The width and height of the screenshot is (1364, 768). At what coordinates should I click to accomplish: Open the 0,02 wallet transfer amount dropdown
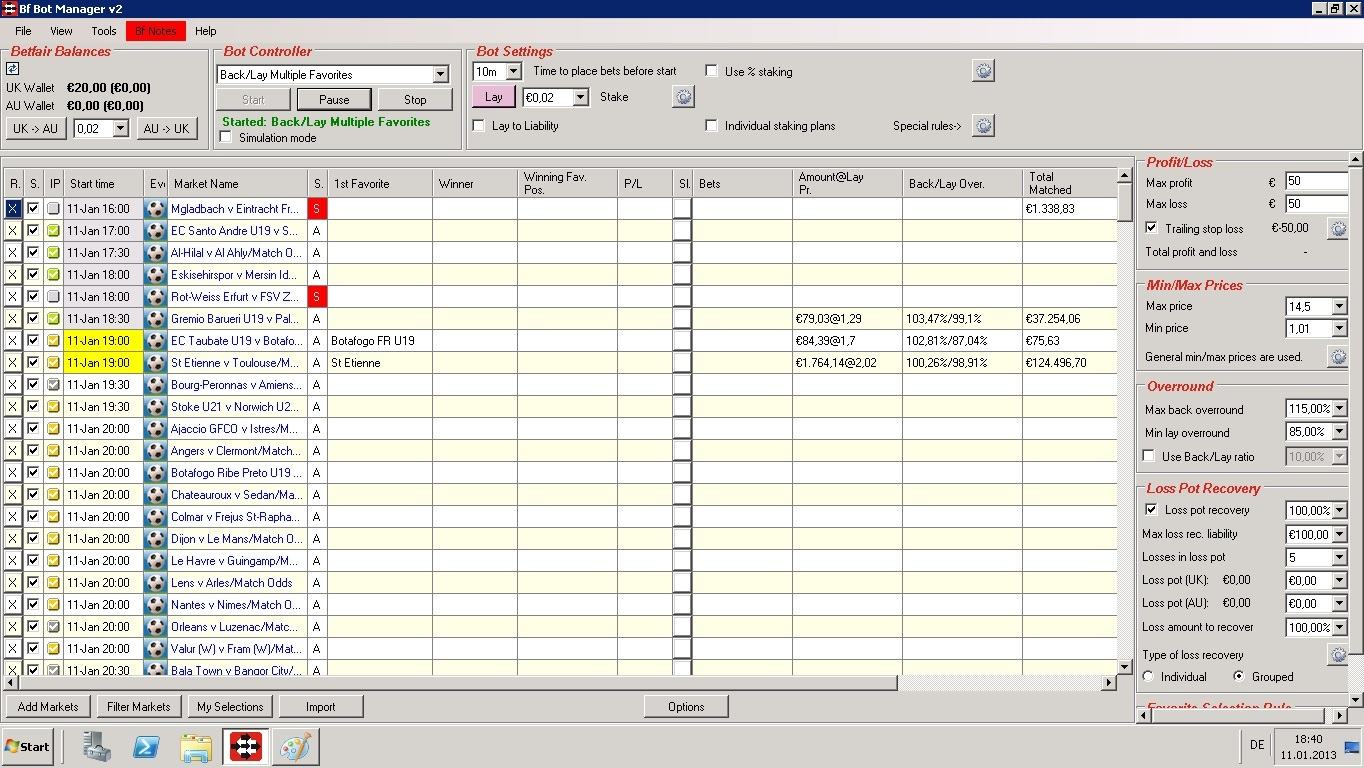point(121,129)
